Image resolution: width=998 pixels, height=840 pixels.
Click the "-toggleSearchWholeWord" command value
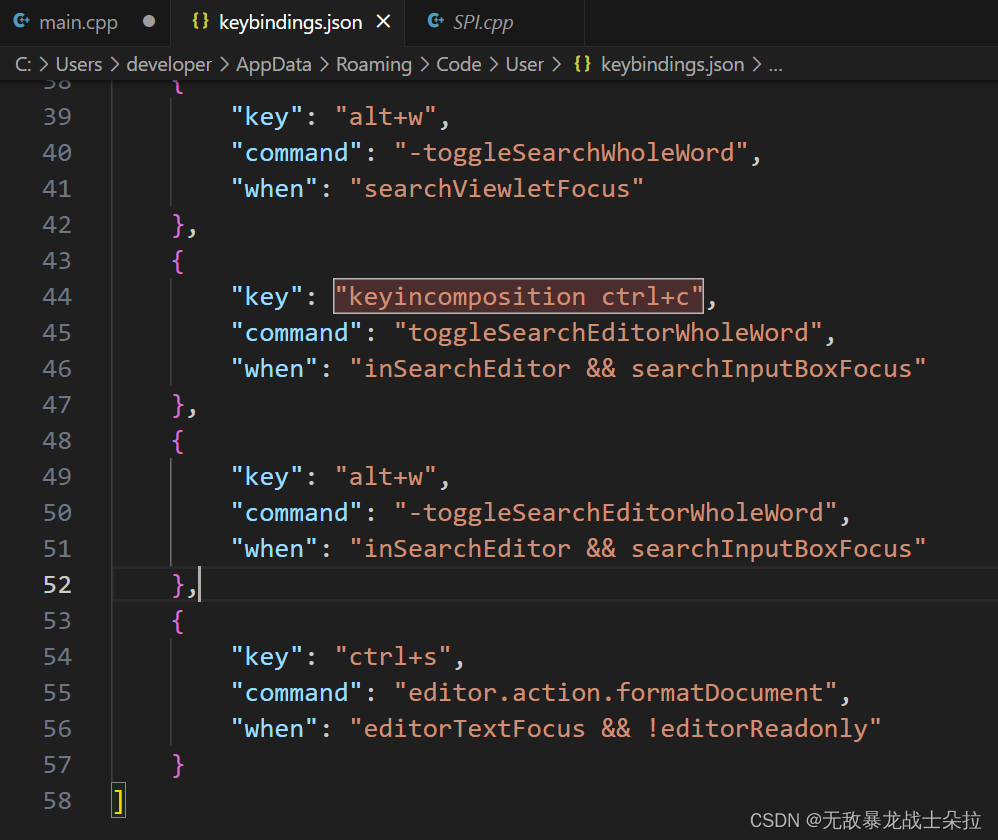570,153
